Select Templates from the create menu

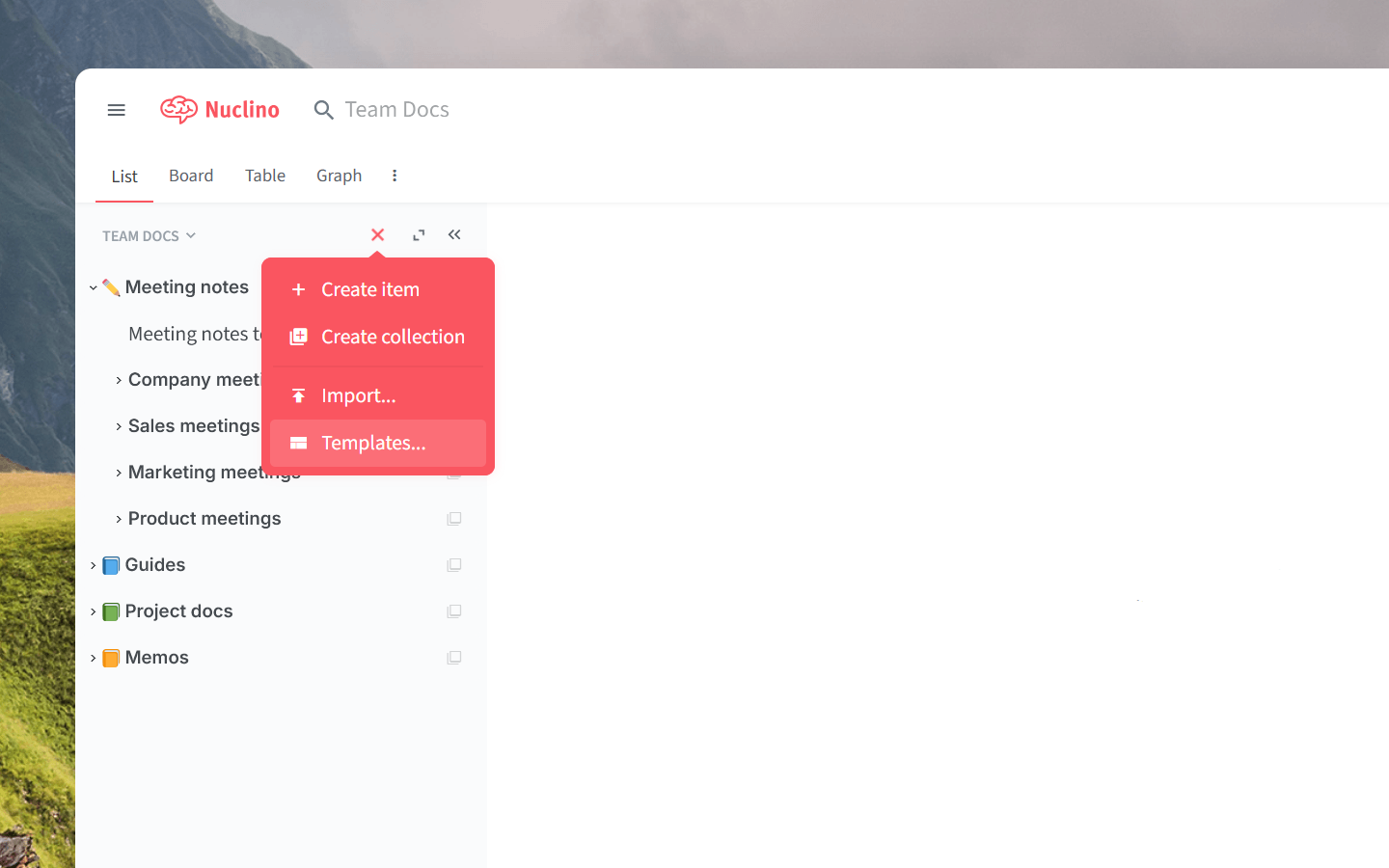pyautogui.click(x=374, y=443)
